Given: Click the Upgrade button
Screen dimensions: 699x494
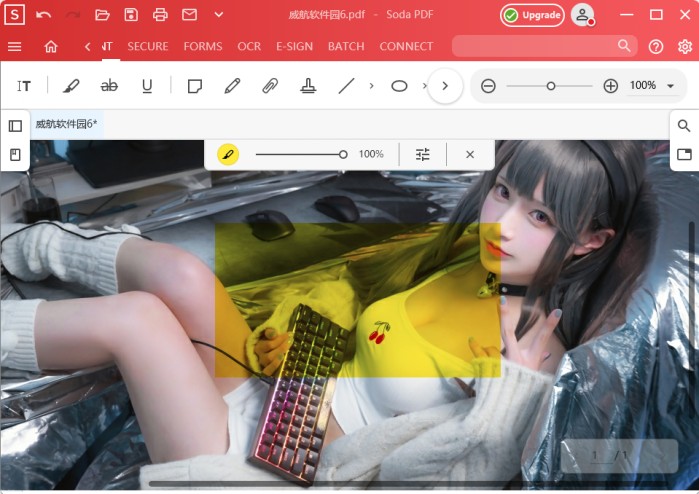Looking at the screenshot, I should pyautogui.click(x=532, y=15).
